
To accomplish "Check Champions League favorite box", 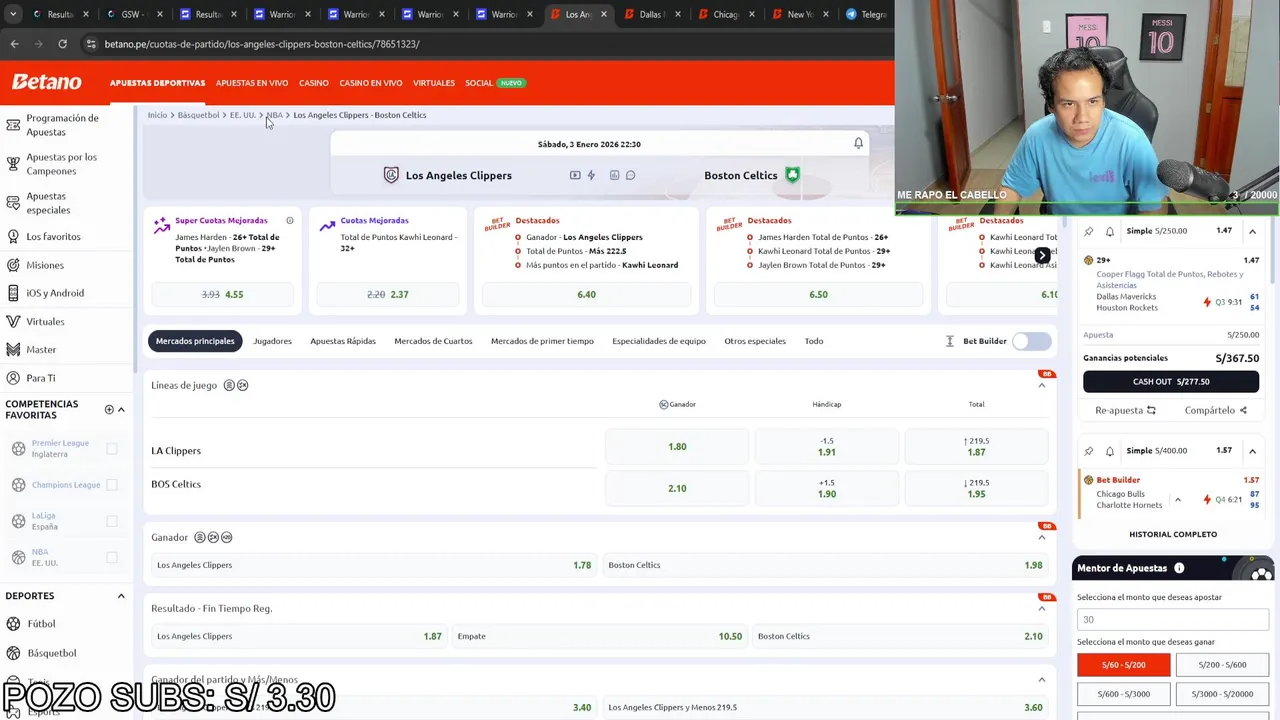I will 112,485.
